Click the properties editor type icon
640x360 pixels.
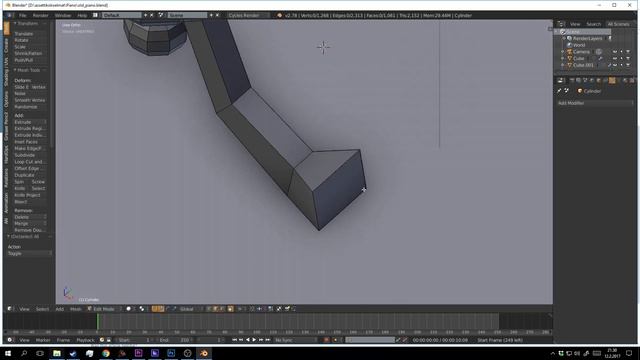click(560, 80)
